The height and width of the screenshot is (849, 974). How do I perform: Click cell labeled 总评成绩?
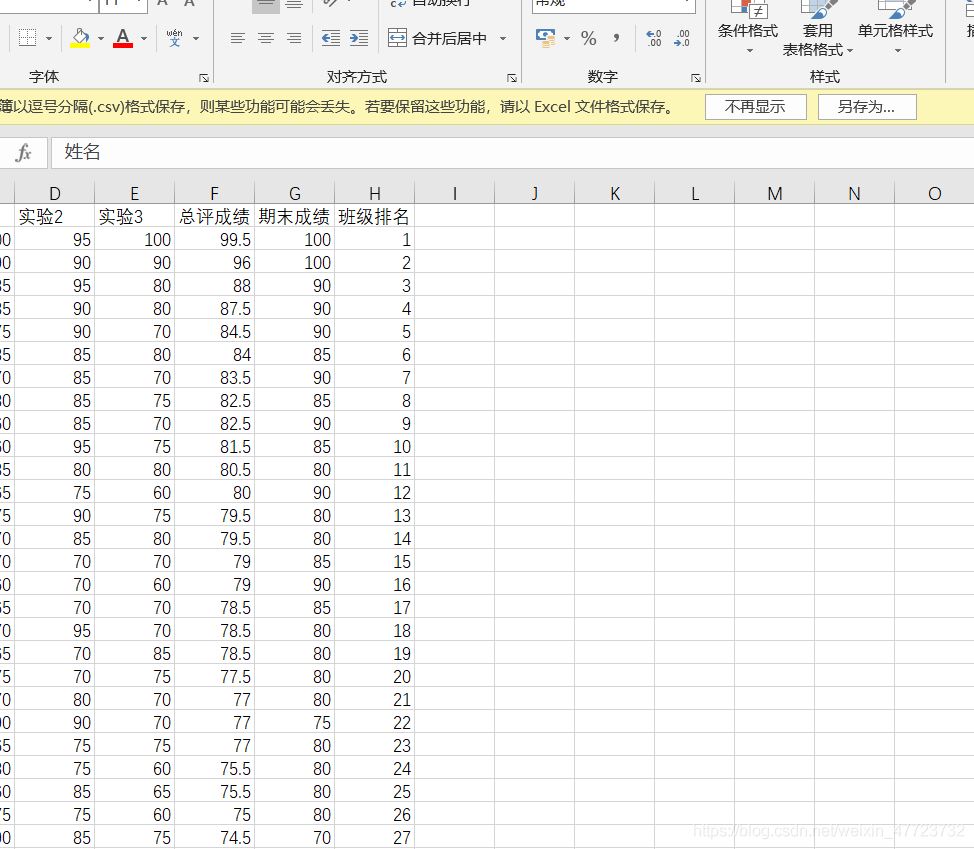pyautogui.click(x=214, y=216)
